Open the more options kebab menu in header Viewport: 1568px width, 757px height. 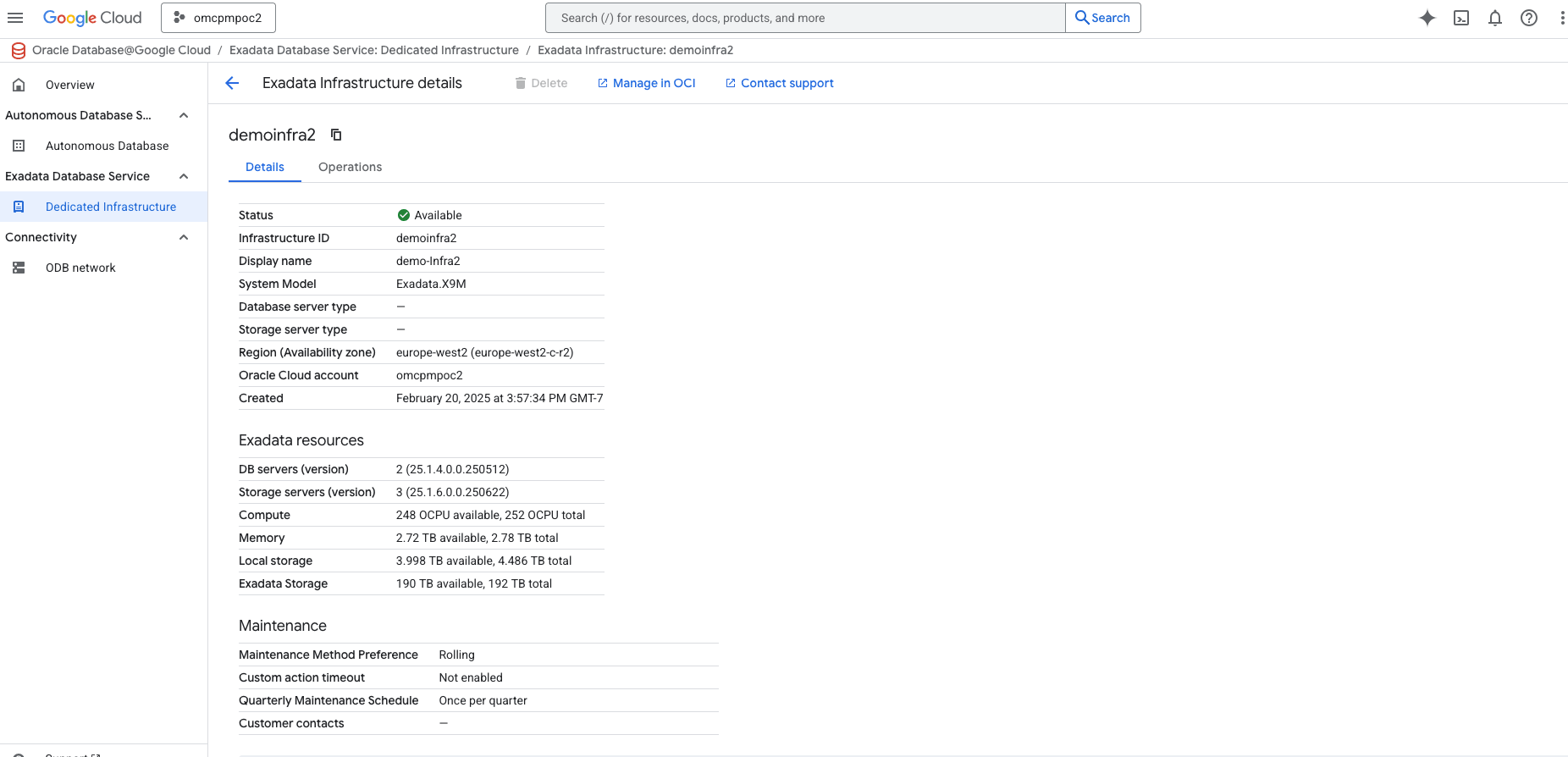[x=1562, y=18]
